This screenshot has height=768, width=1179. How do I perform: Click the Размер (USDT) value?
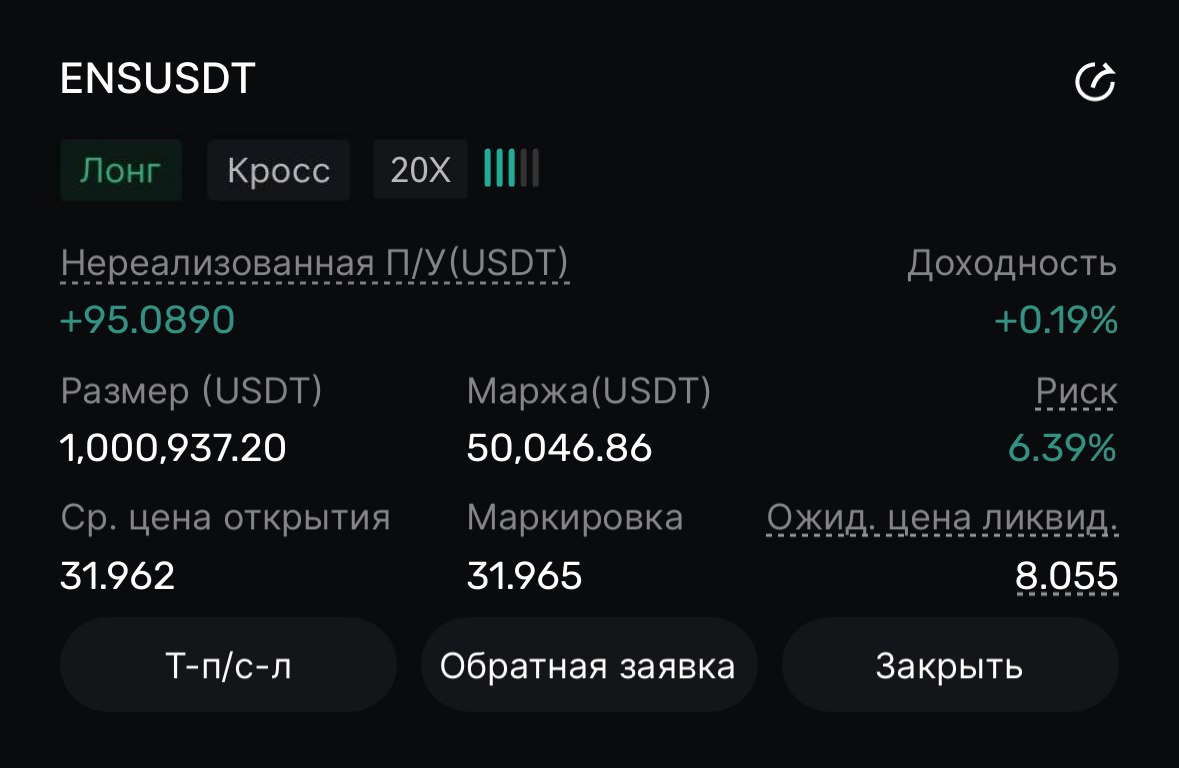point(173,449)
